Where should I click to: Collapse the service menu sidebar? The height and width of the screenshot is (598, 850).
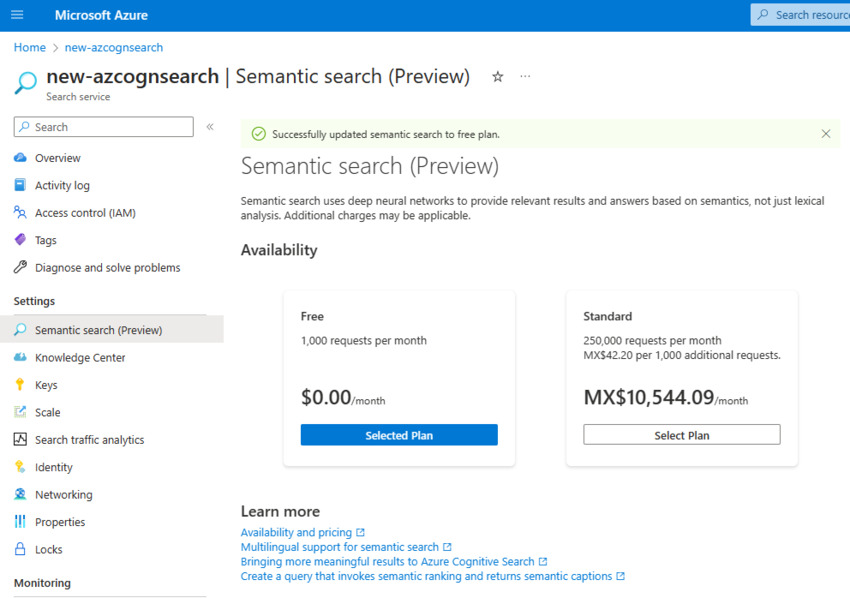click(x=210, y=126)
